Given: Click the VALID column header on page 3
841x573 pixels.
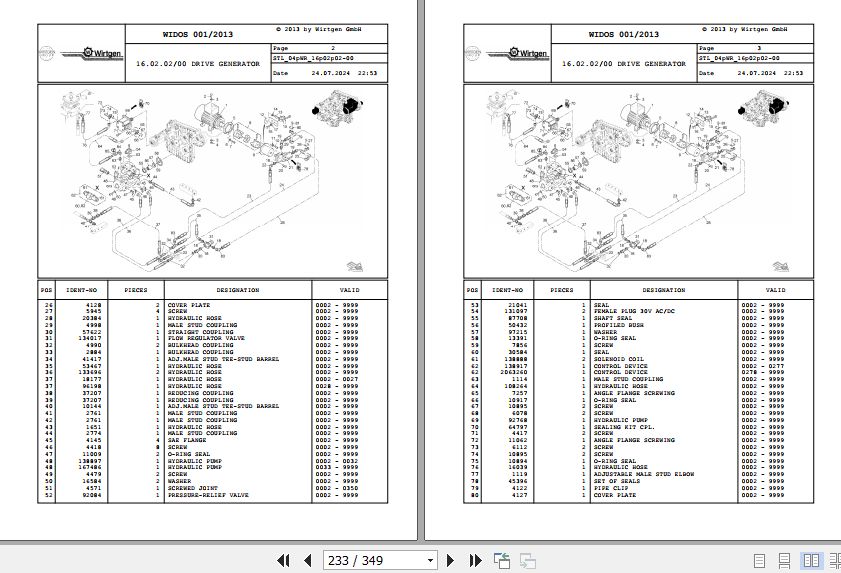Looking at the screenshot, I should [775, 290].
